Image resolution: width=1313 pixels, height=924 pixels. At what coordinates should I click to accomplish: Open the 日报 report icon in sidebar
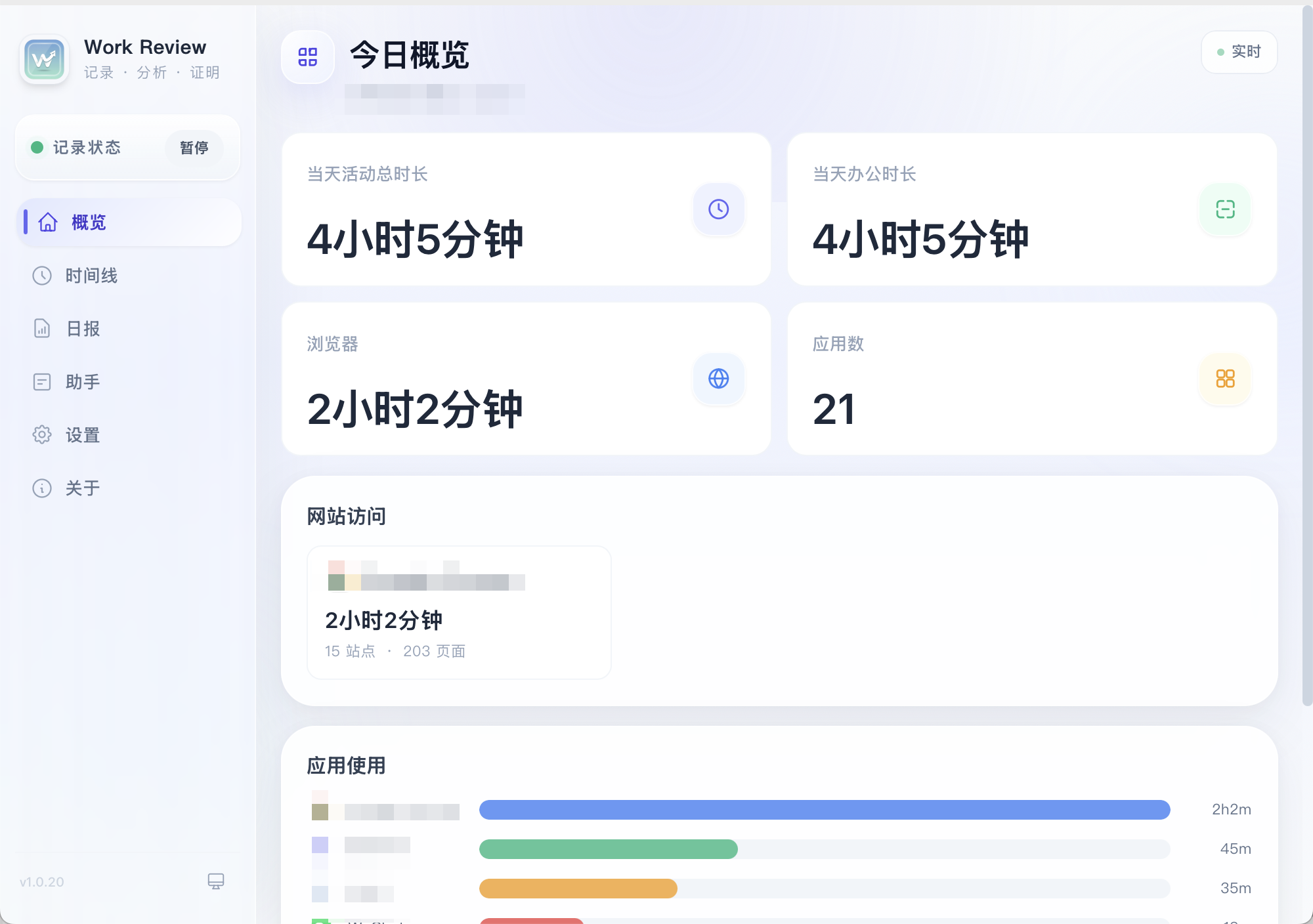click(42, 329)
